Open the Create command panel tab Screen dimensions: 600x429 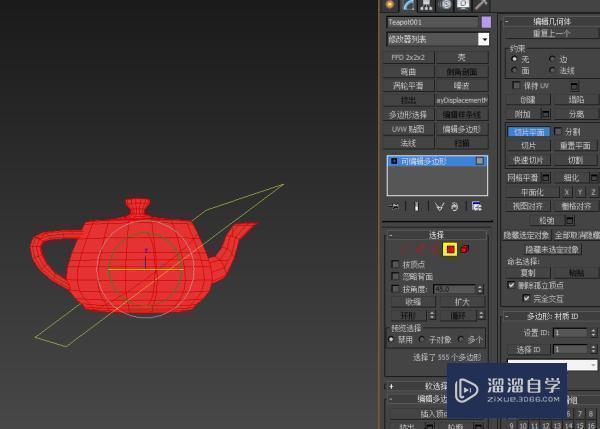390,5
